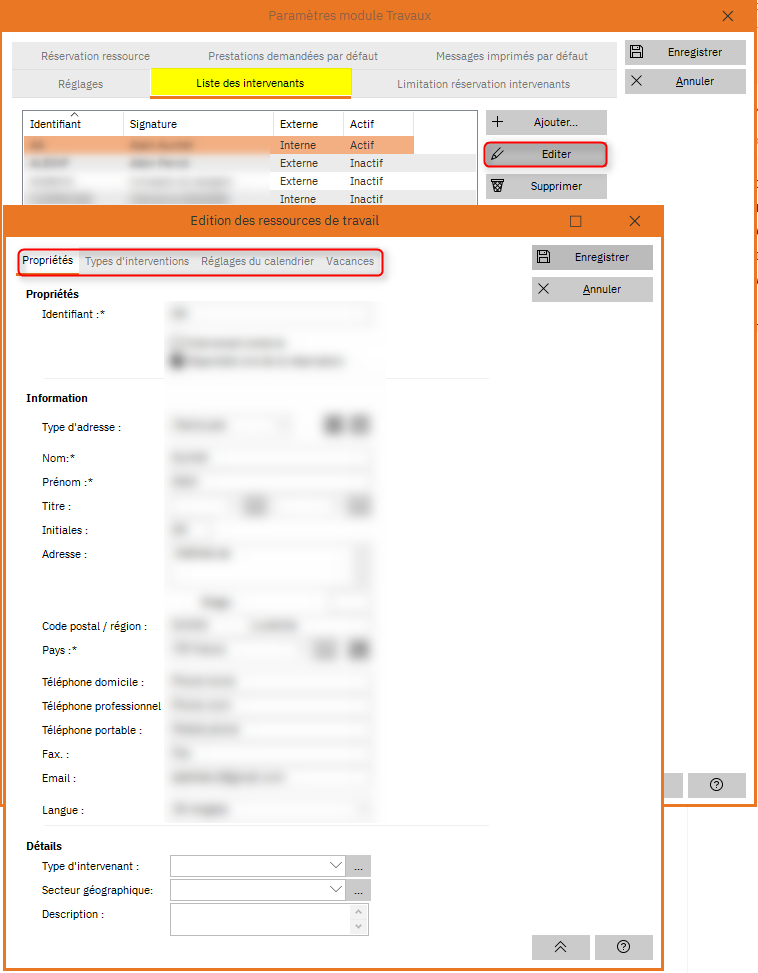
Task: Close the Paramètres module Travaux window
Action: tap(728, 16)
